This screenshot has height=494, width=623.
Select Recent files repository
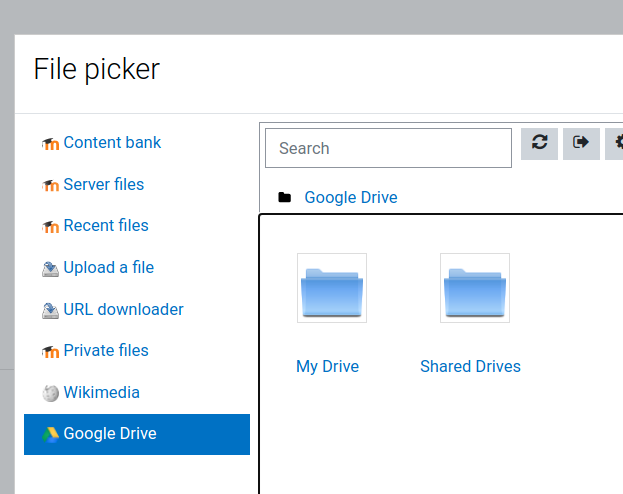(106, 225)
